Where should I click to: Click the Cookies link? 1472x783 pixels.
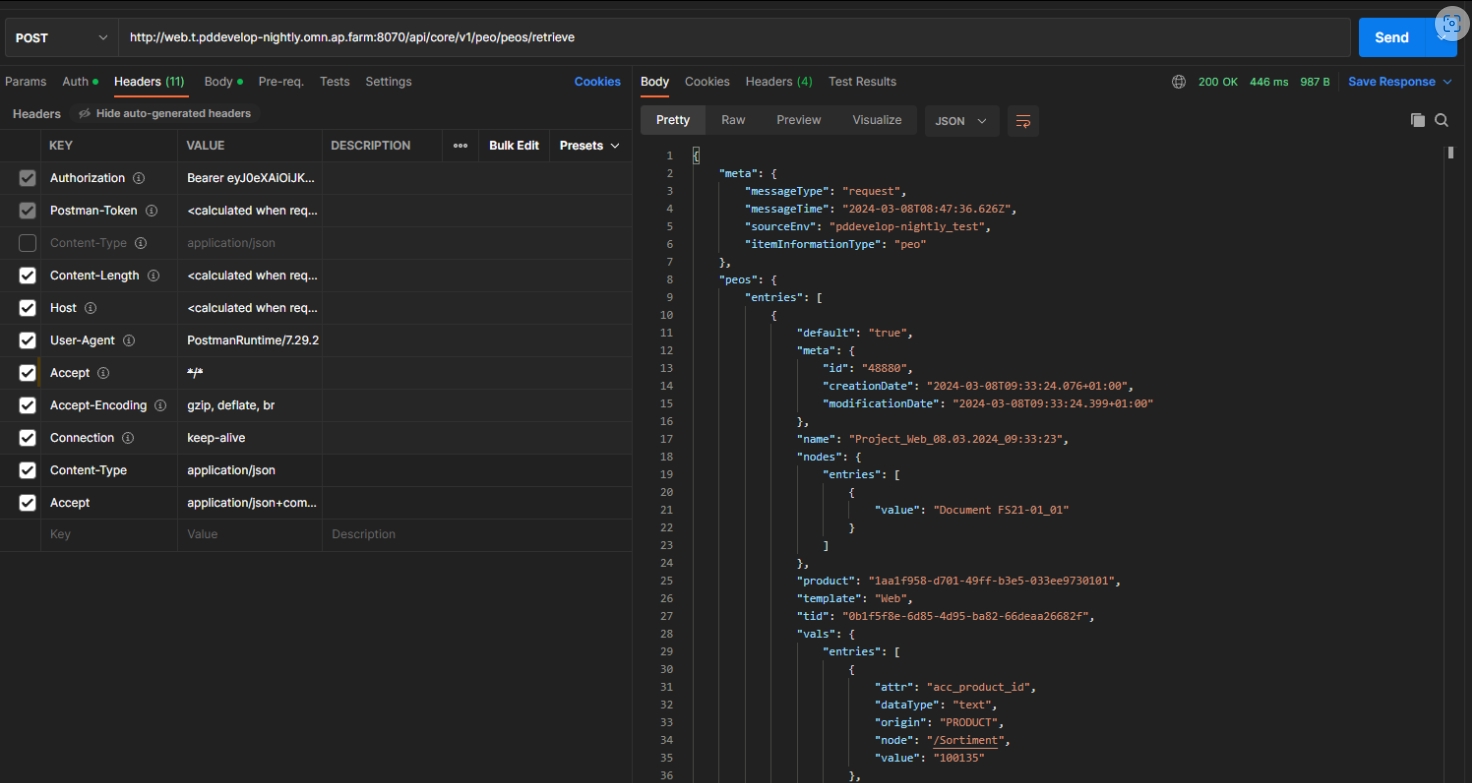point(597,82)
